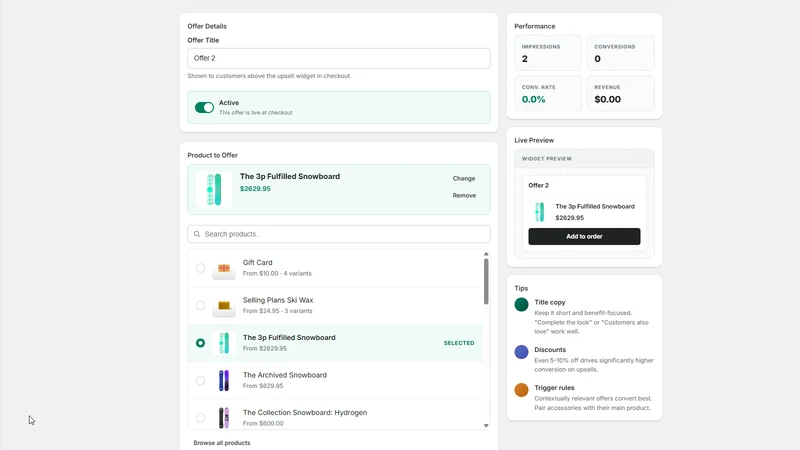This screenshot has width=800, height=450.
Task: Toggle the Active offer switch
Action: coord(204,108)
